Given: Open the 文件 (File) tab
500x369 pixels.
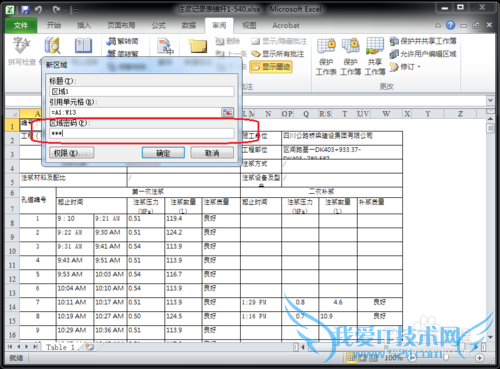Looking at the screenshot, I should click(x=21, y=25).
